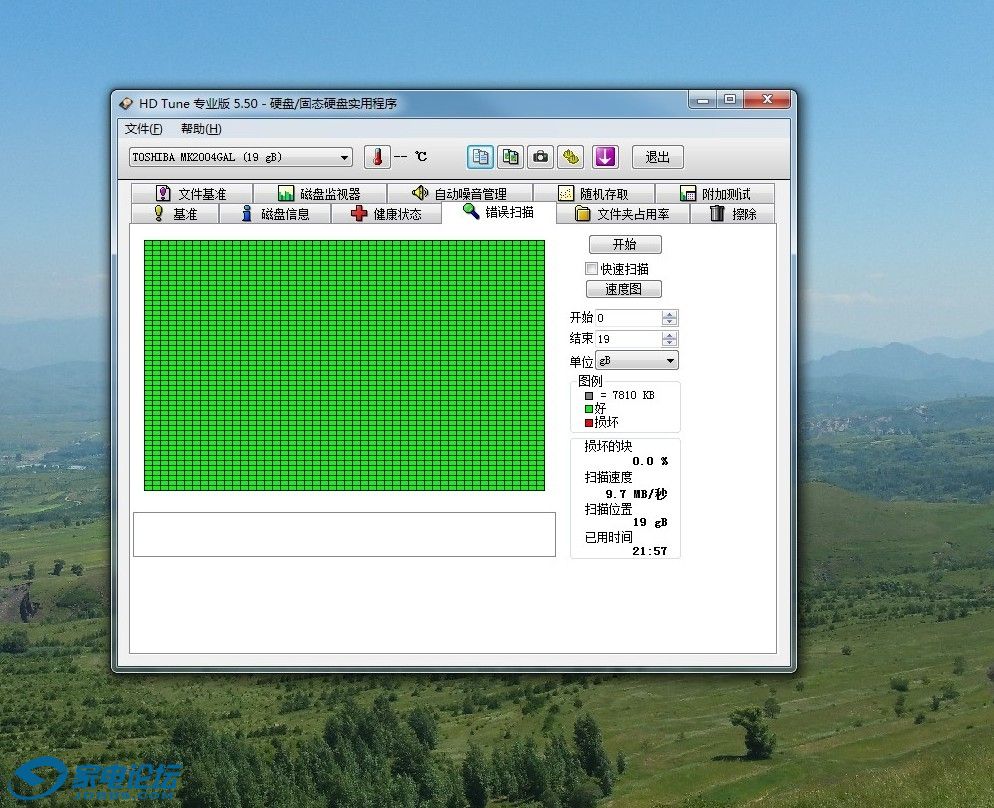Open the 帮助(H) menu

pyautogui.click(x=200, y=129)
